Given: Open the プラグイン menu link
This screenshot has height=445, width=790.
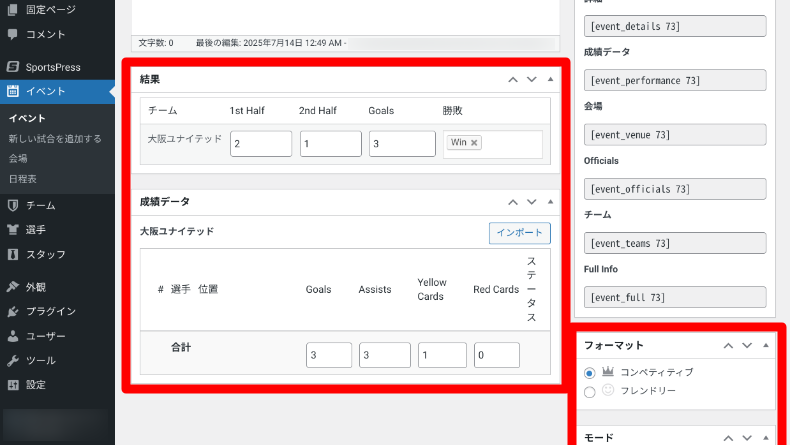Looking at the screenshot, I should tap(51, 311).
